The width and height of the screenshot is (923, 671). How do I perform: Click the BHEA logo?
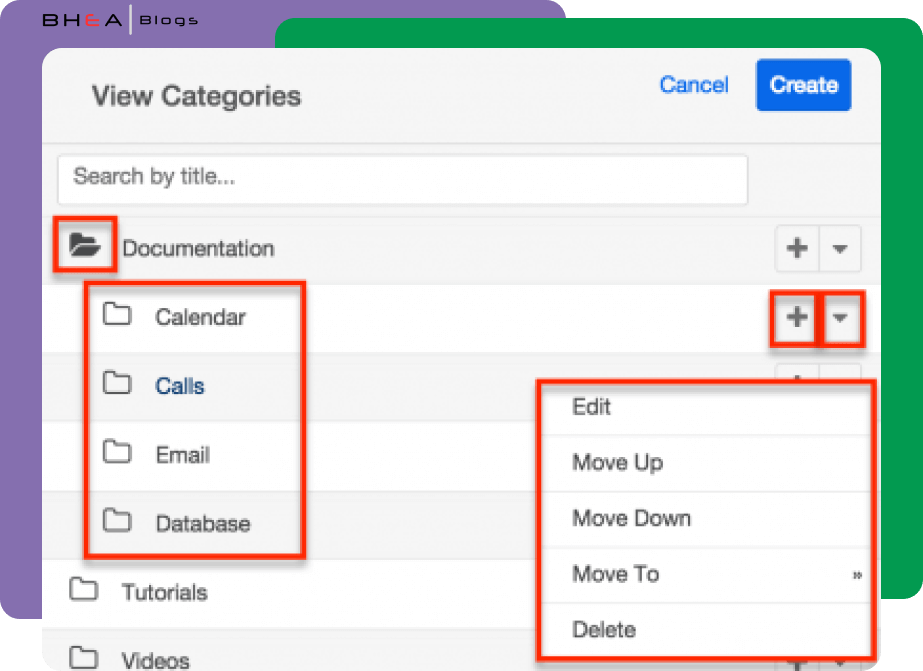coord(82,20)
